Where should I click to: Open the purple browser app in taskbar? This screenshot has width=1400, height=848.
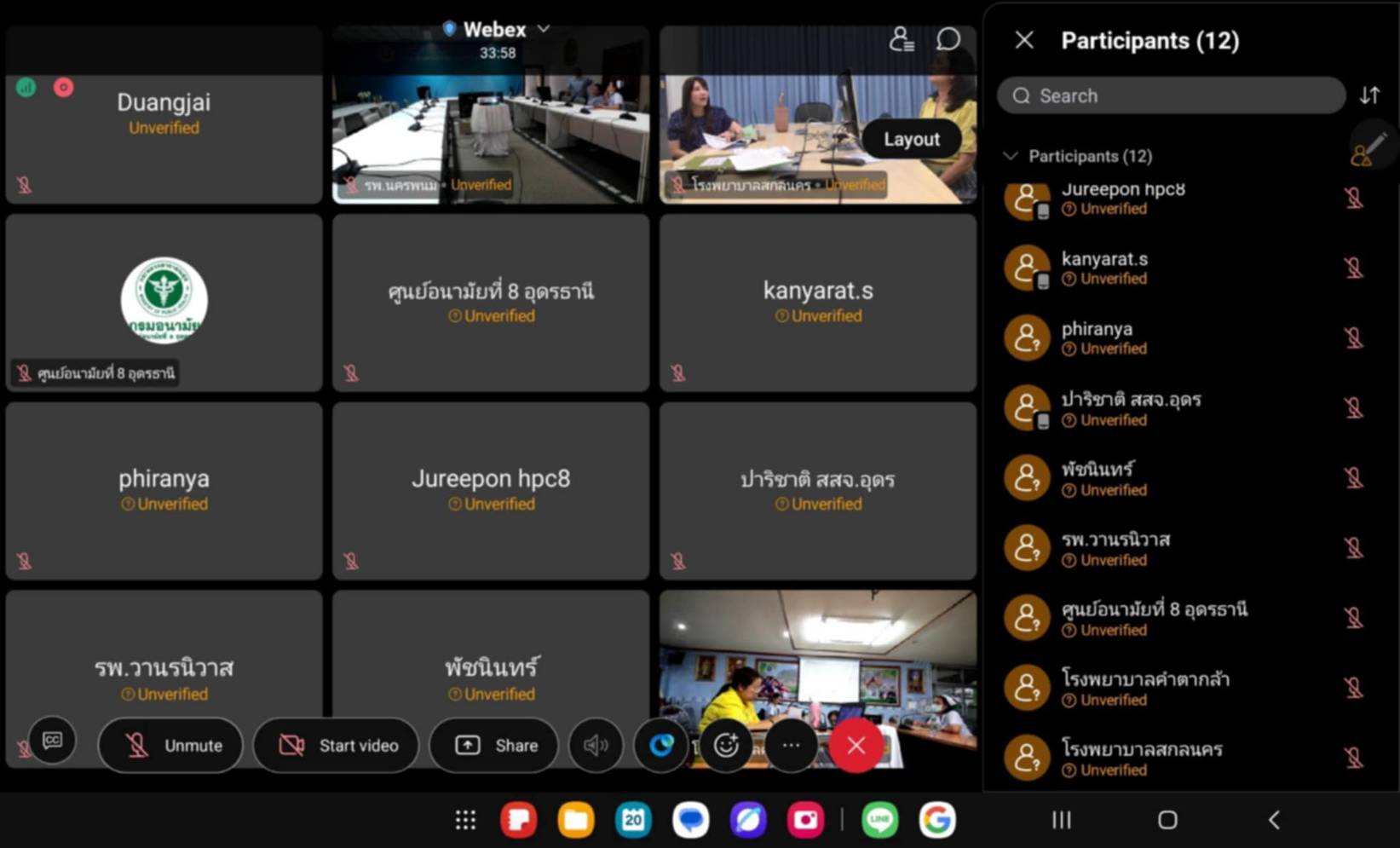[748, 820]
